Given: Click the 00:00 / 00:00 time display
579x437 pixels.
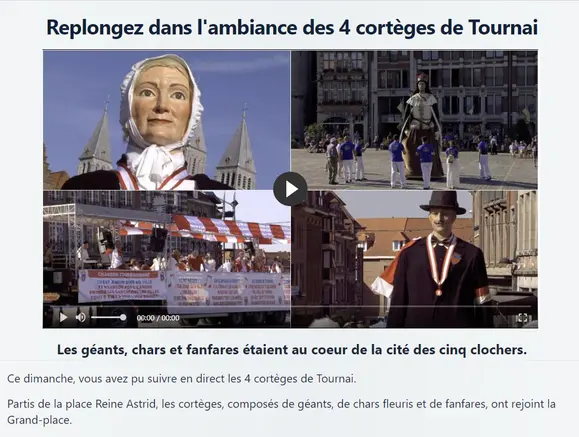Looking at the screenshot, I should tap(158, 318).
